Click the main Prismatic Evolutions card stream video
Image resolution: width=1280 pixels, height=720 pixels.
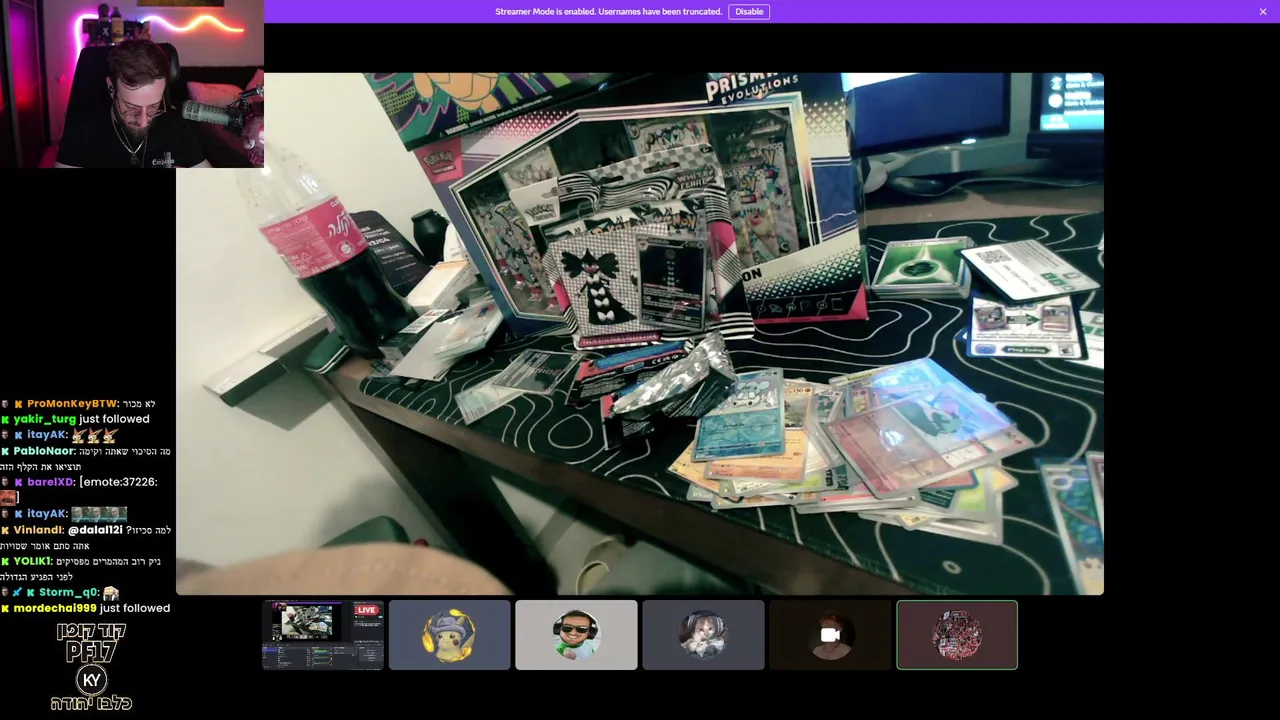pyautogui.click(x=640, y=334)
